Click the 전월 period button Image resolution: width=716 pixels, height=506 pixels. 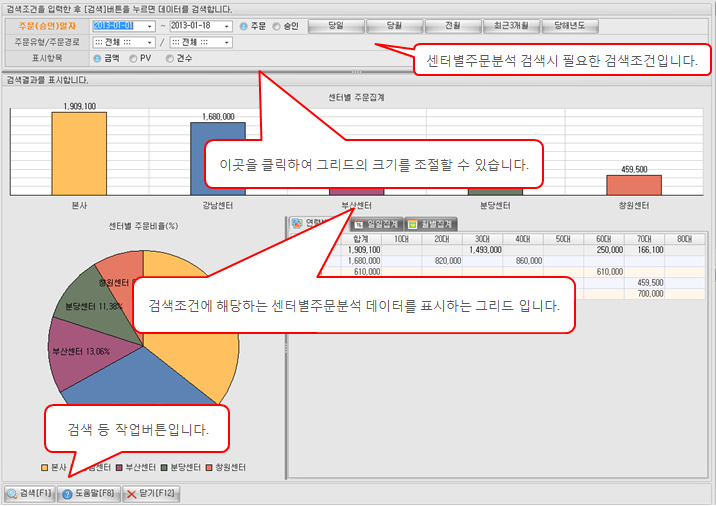[453, 26]
